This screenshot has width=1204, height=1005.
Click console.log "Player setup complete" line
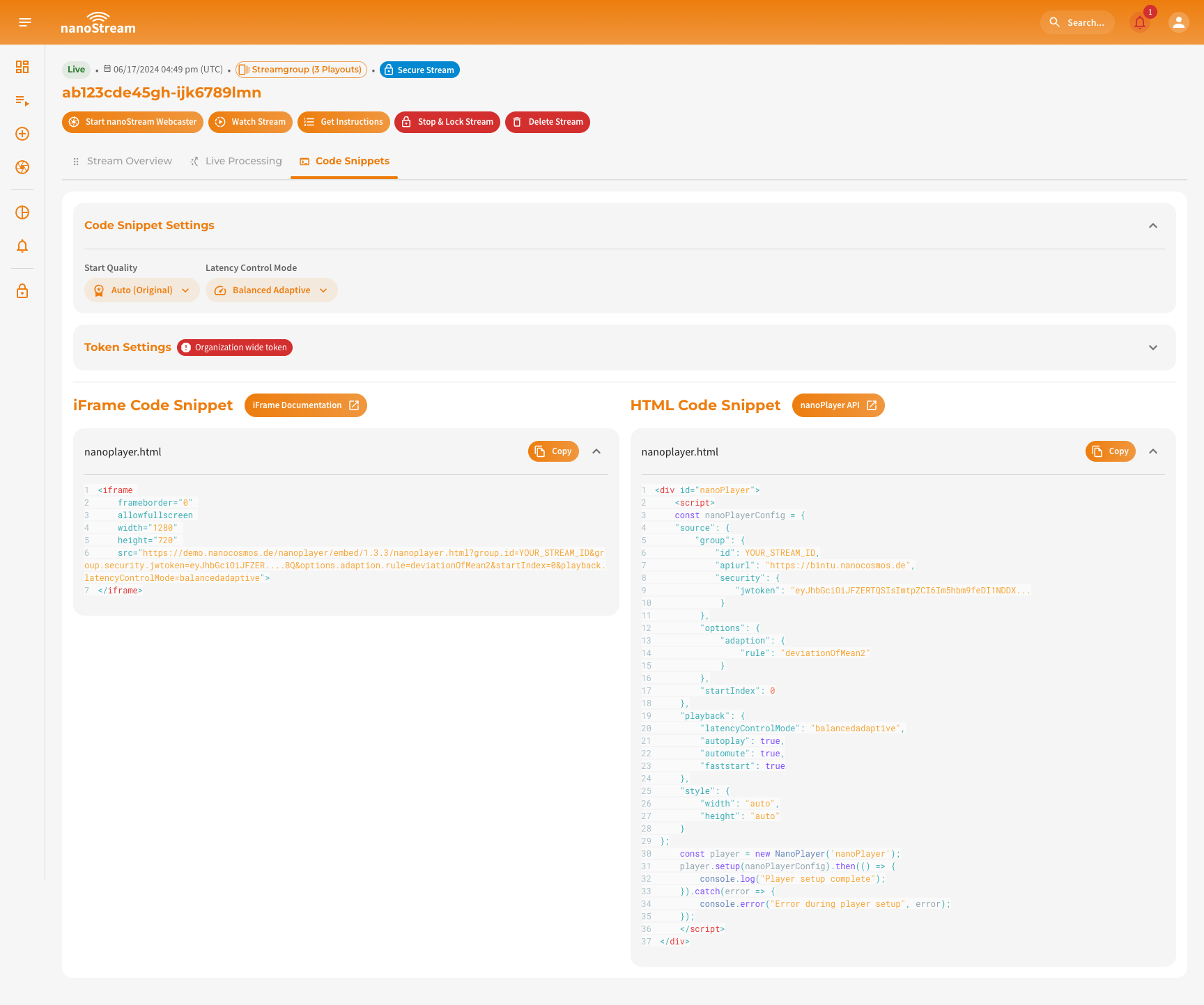point(792,879)
